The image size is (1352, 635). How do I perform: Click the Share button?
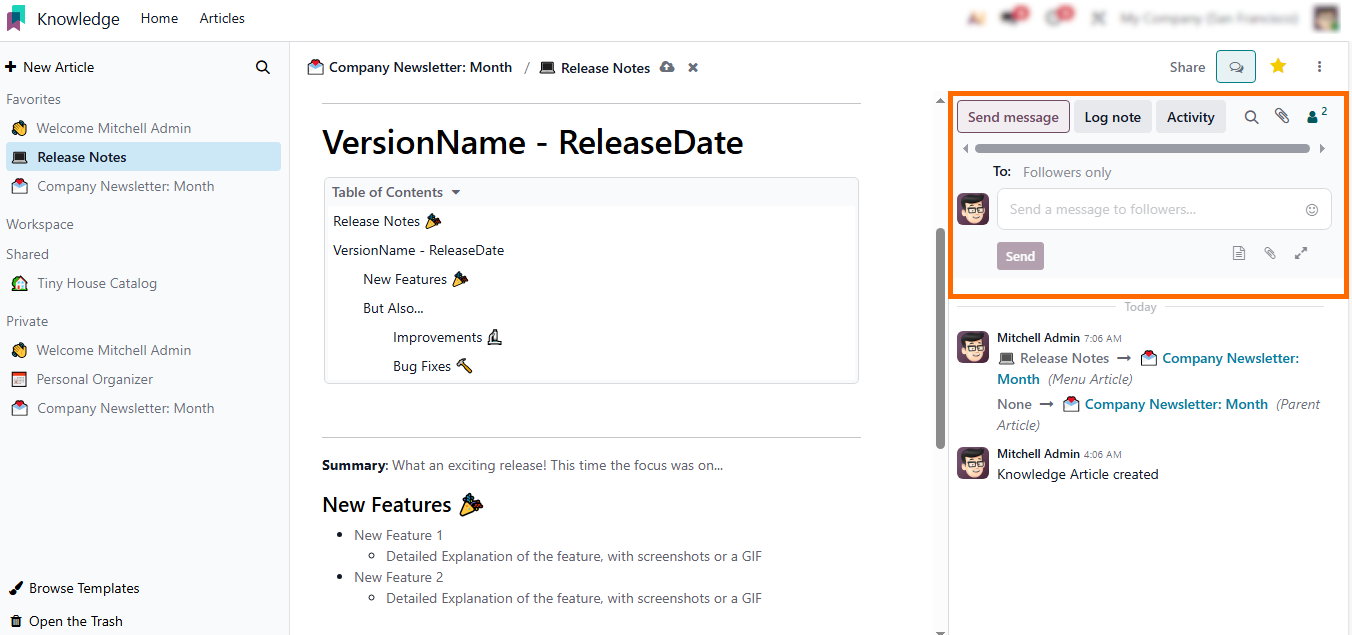1187,67
